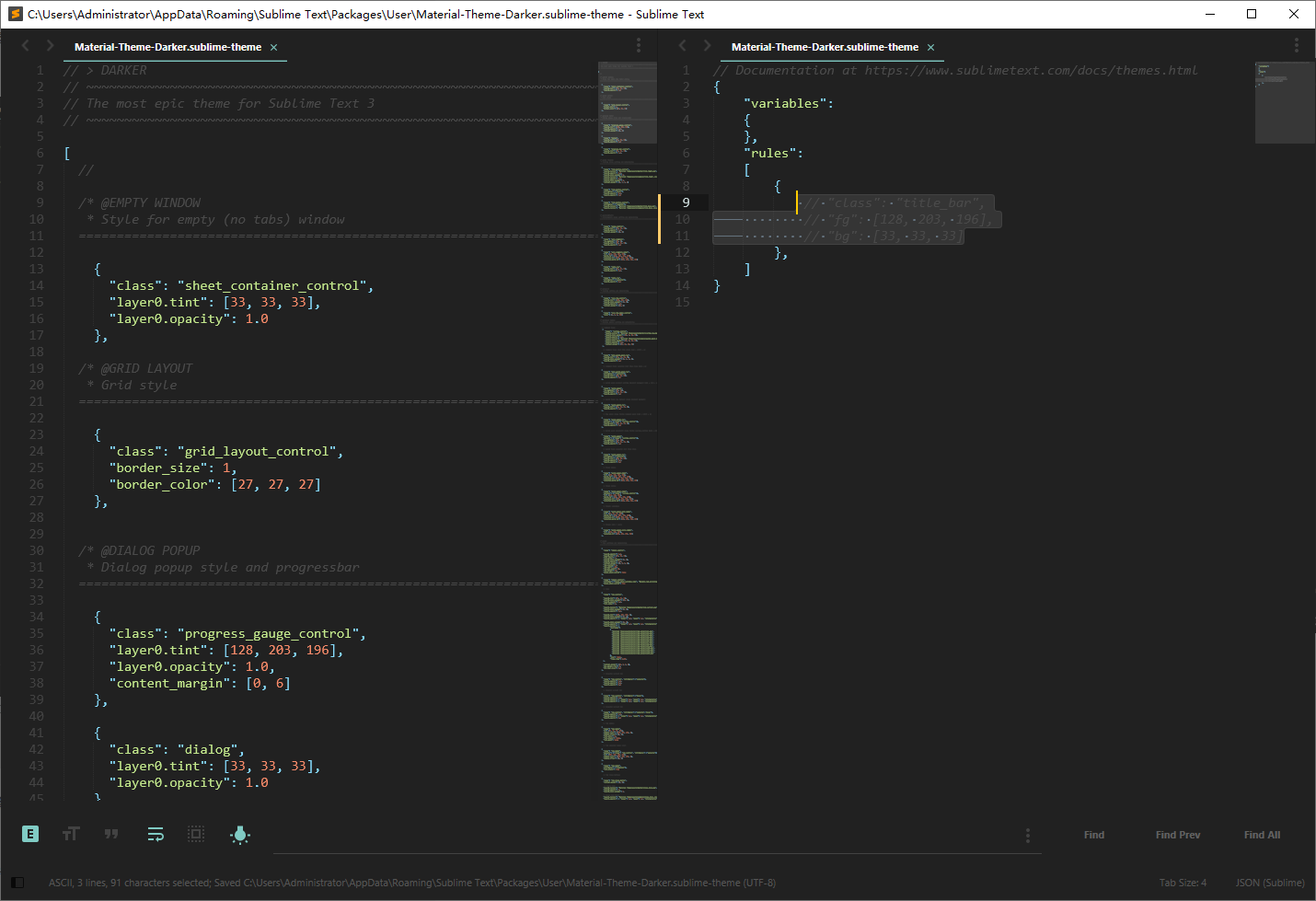Screen dimensions: 1316x901
Task: Click the Find All button
Action: coord(1262,835)
